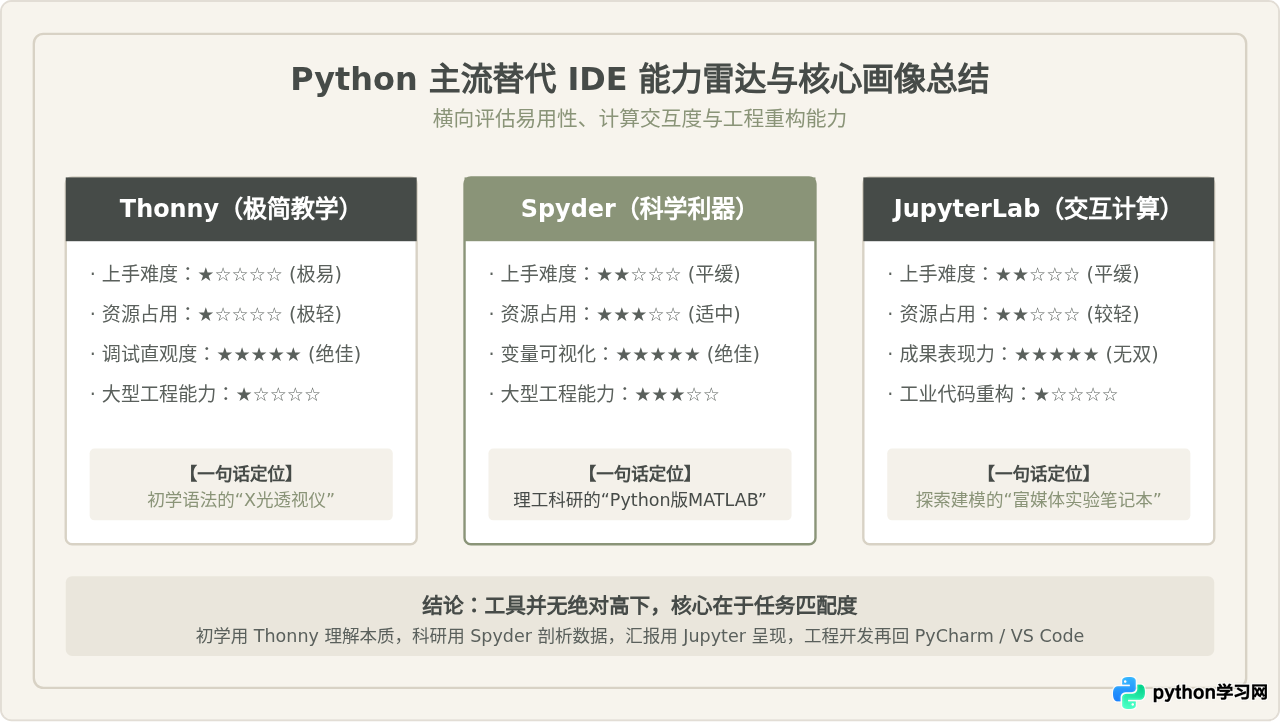This screenshot has height=722, width=1280.
Task: Click the "Spyder（科学利器）" card header
Action: pyautogui.click(x=640, y=209)
